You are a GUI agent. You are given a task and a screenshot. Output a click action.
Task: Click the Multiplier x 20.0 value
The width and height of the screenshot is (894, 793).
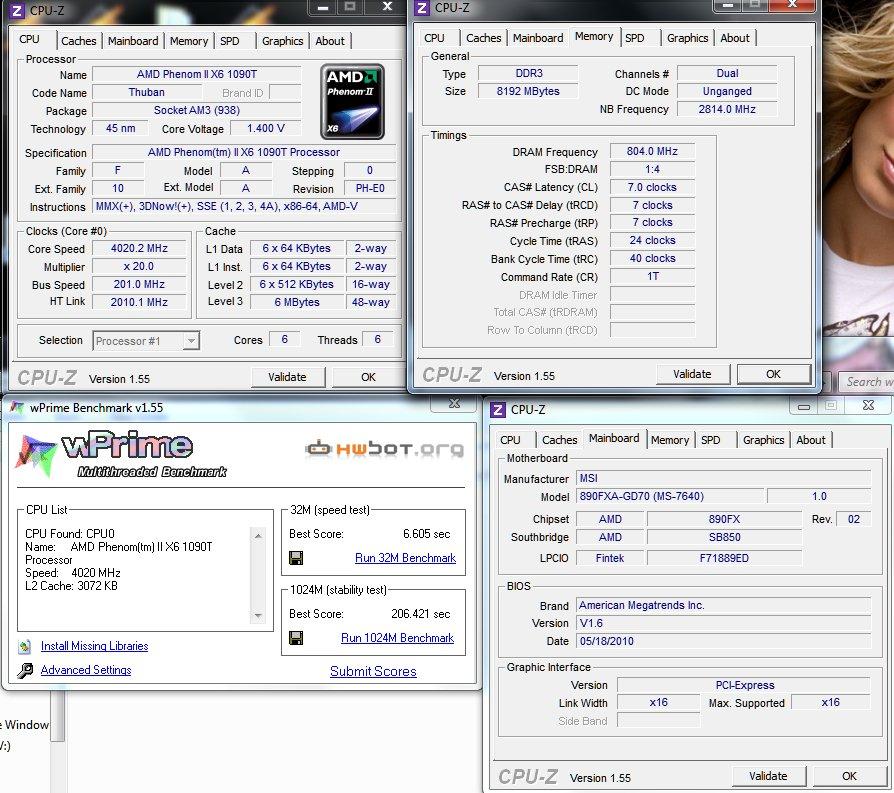pyautogui.click(x=139, y=266)
